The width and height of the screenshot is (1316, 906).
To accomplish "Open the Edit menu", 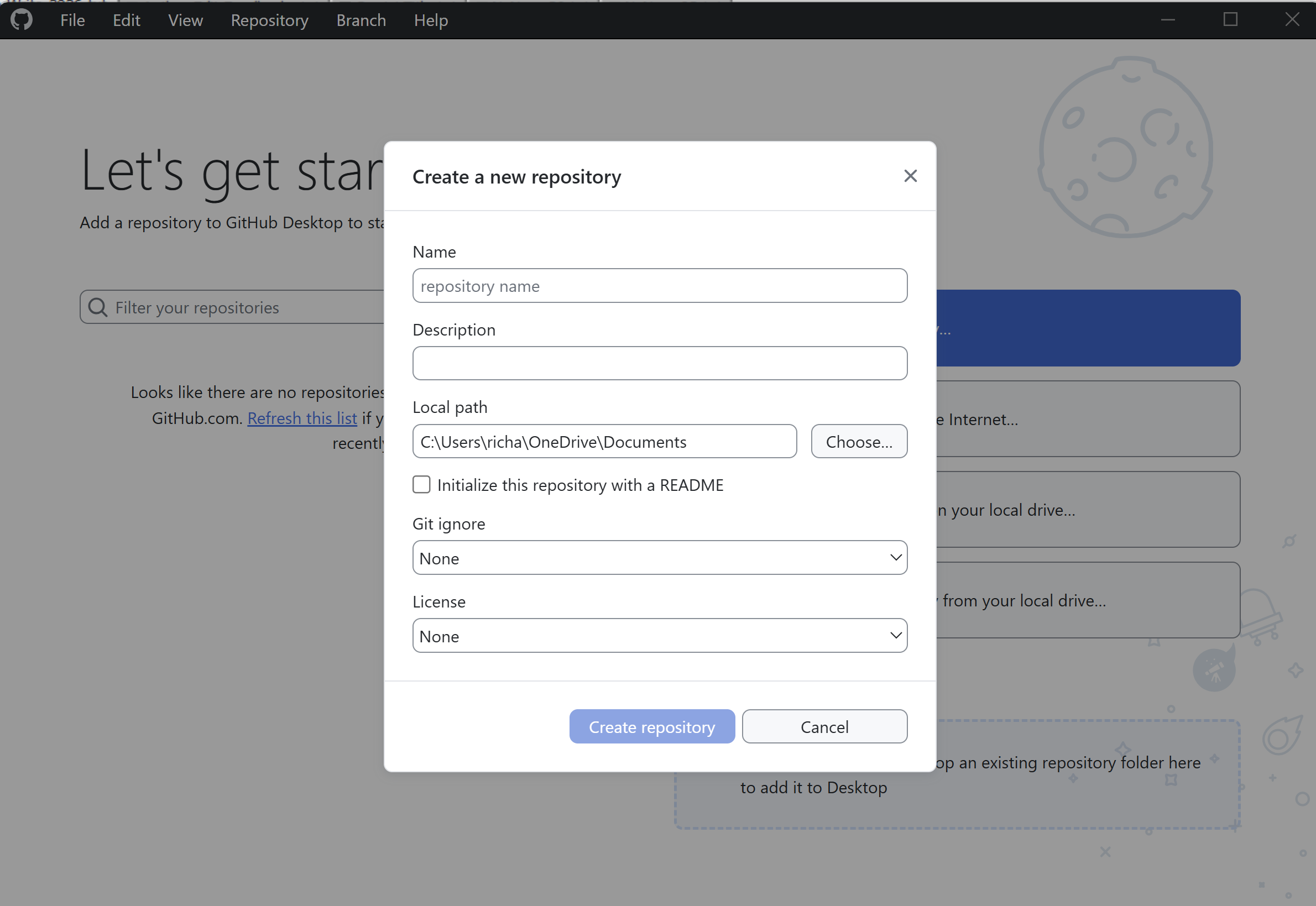I will pyautogui.click(x=126, y=20).
